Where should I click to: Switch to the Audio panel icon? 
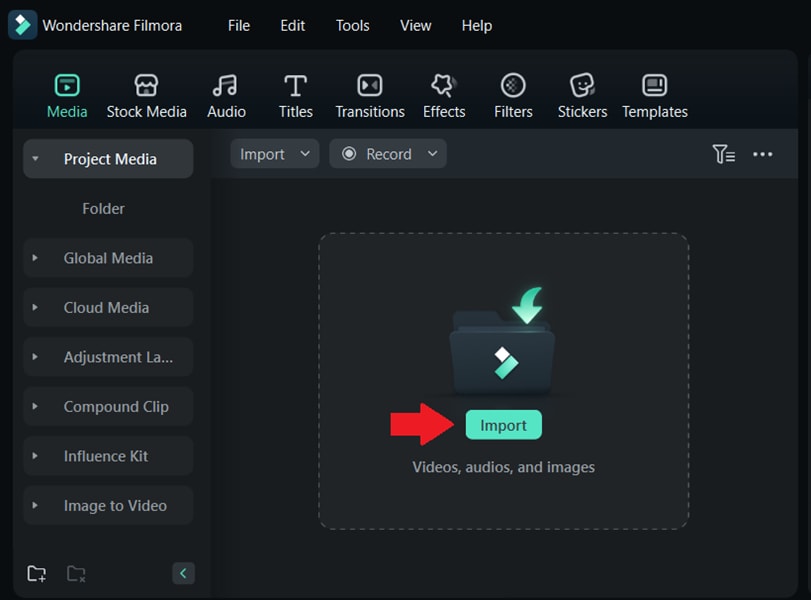point(226,85)
